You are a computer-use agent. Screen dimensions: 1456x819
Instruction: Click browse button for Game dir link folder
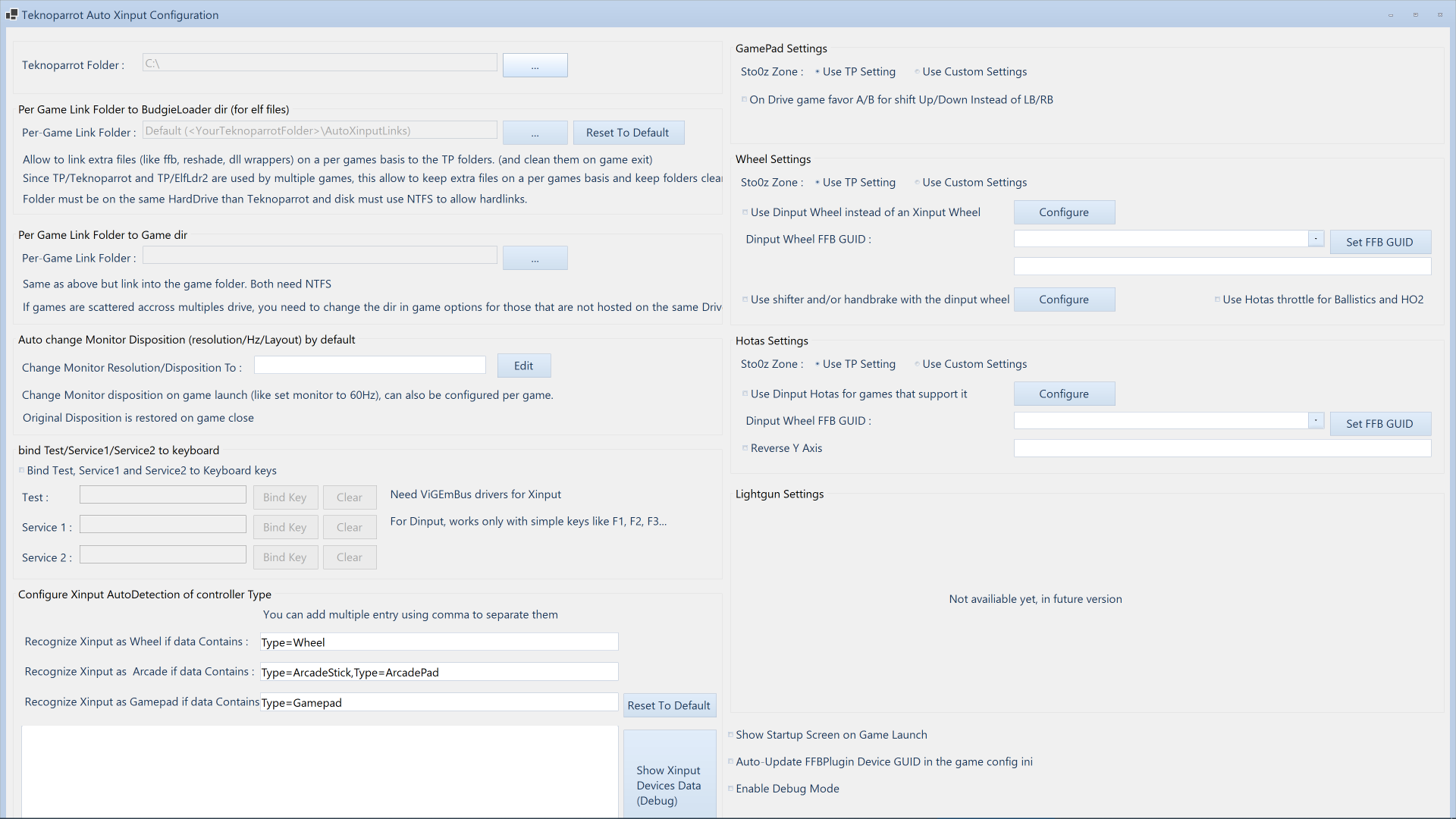coord(535,259)
